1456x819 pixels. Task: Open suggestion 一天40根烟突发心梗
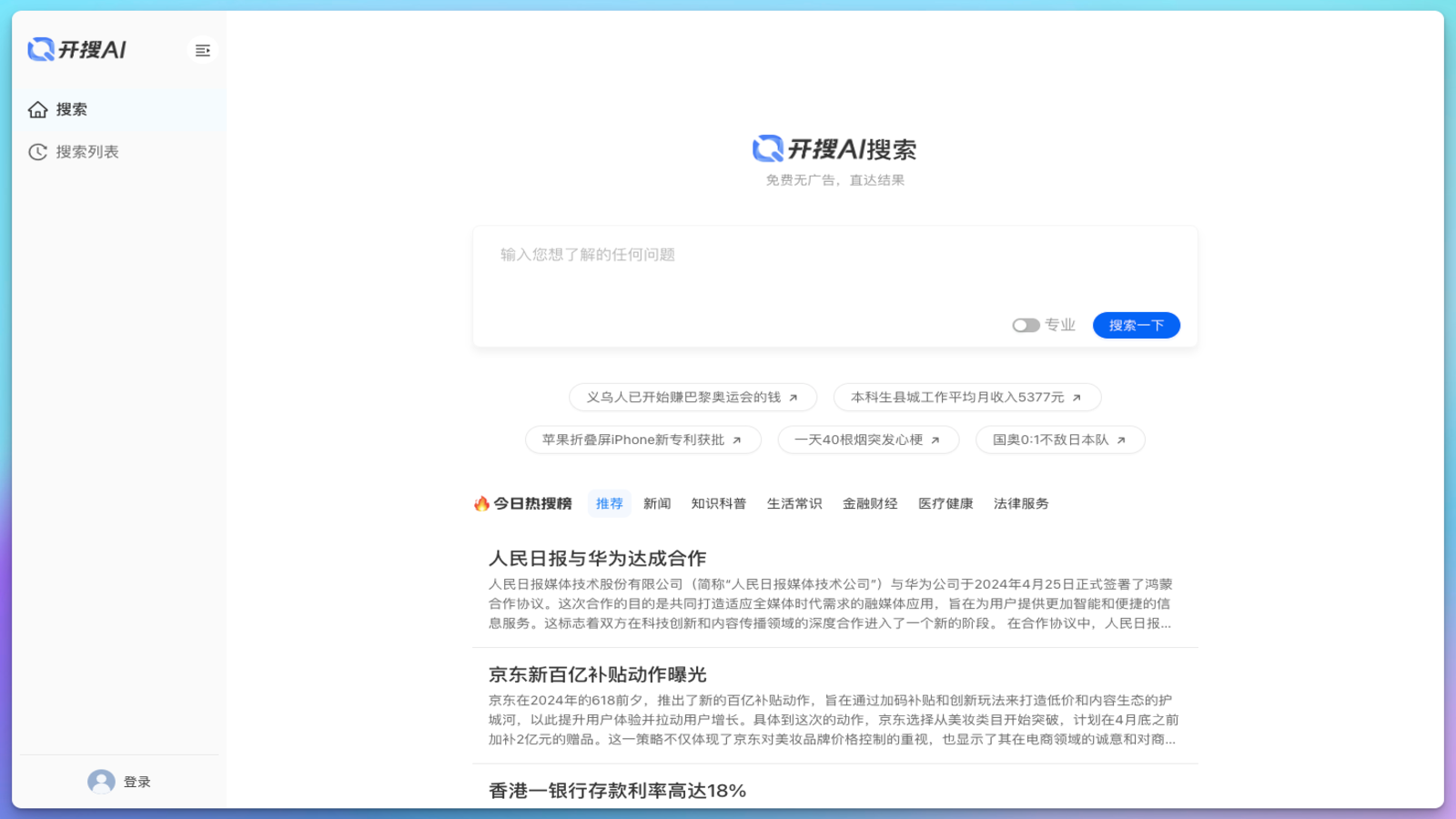(868, 440)
